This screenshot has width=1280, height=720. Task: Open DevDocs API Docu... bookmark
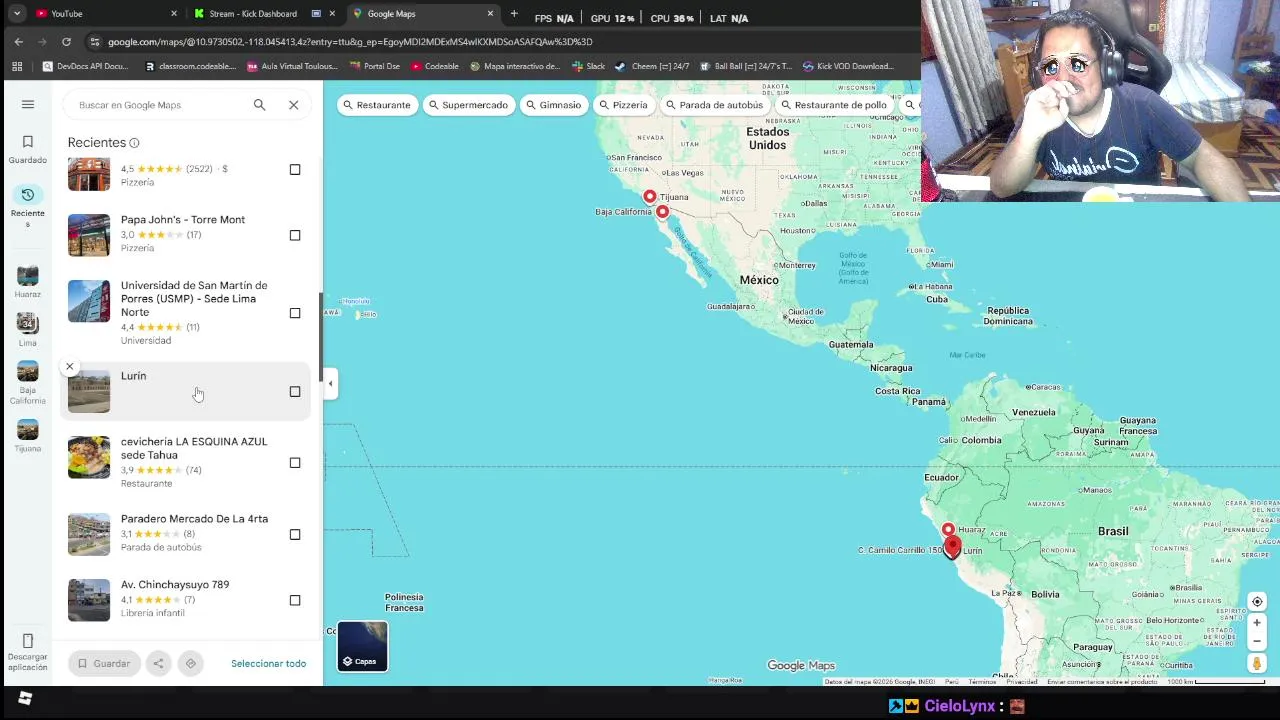[86, 66]
